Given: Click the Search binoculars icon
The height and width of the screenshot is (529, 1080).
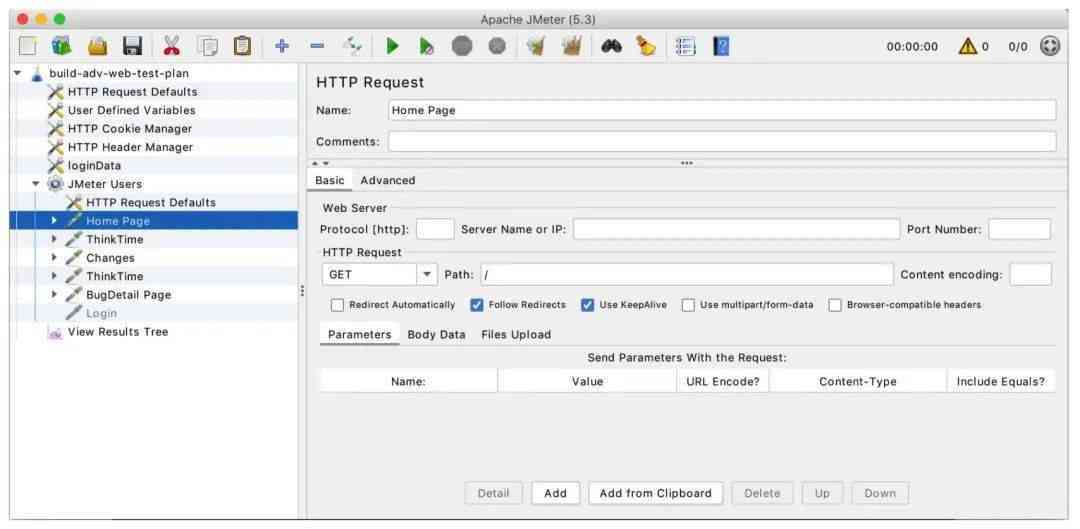Looking at the screenshot, I should tap(612, 46).
